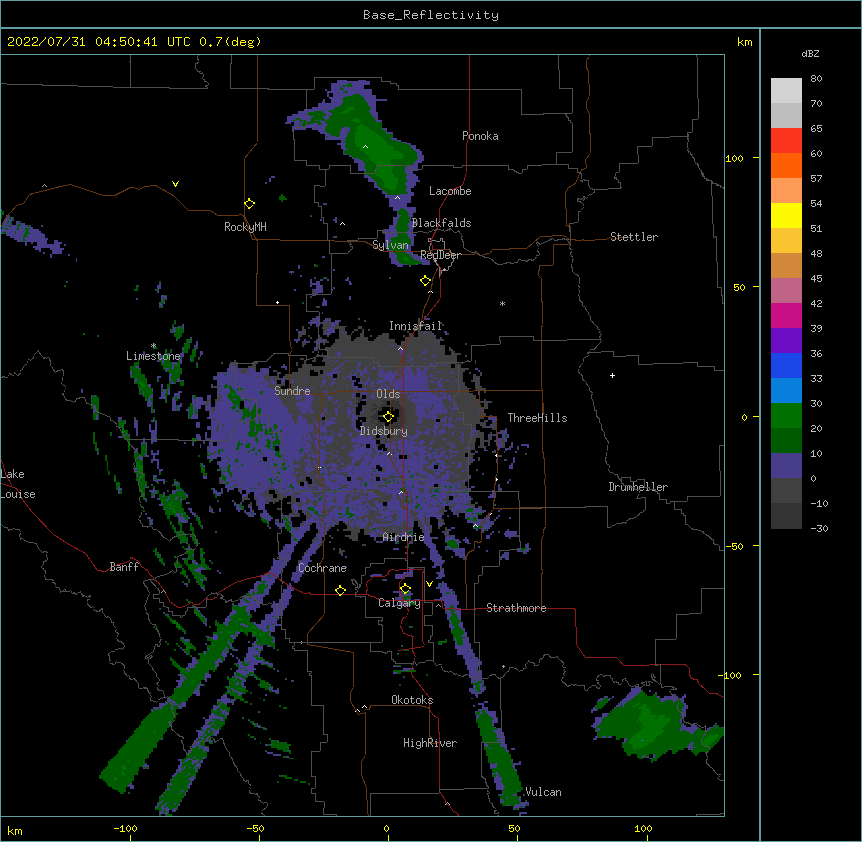Select the yellow diamond marker between Olds and Didsbury
Viewport: 862px width, 842px height.
coord(388,416)
